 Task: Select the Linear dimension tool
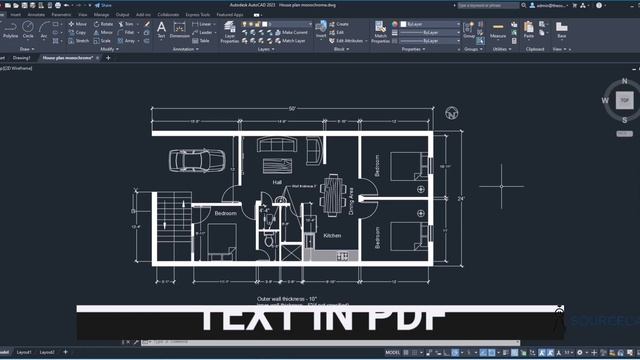pyautogui.click(x=202, y=24)
